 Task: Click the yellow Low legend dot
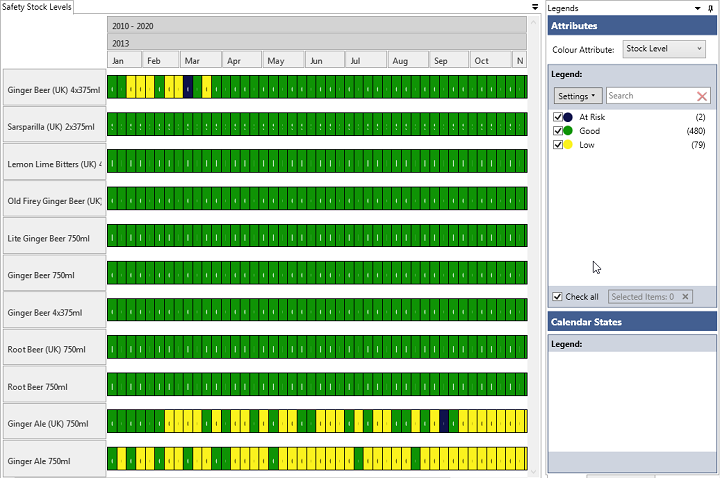tap(568, 145)
